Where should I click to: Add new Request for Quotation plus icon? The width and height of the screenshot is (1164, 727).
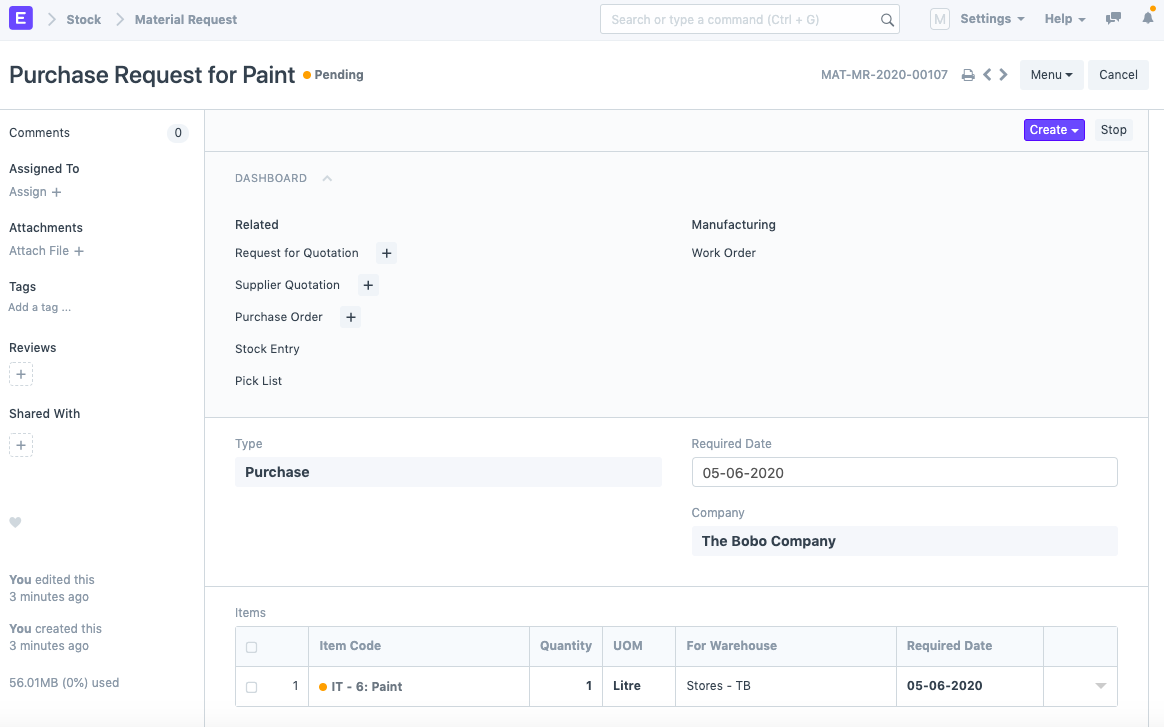pyautogui.click(x=386, y=254)
